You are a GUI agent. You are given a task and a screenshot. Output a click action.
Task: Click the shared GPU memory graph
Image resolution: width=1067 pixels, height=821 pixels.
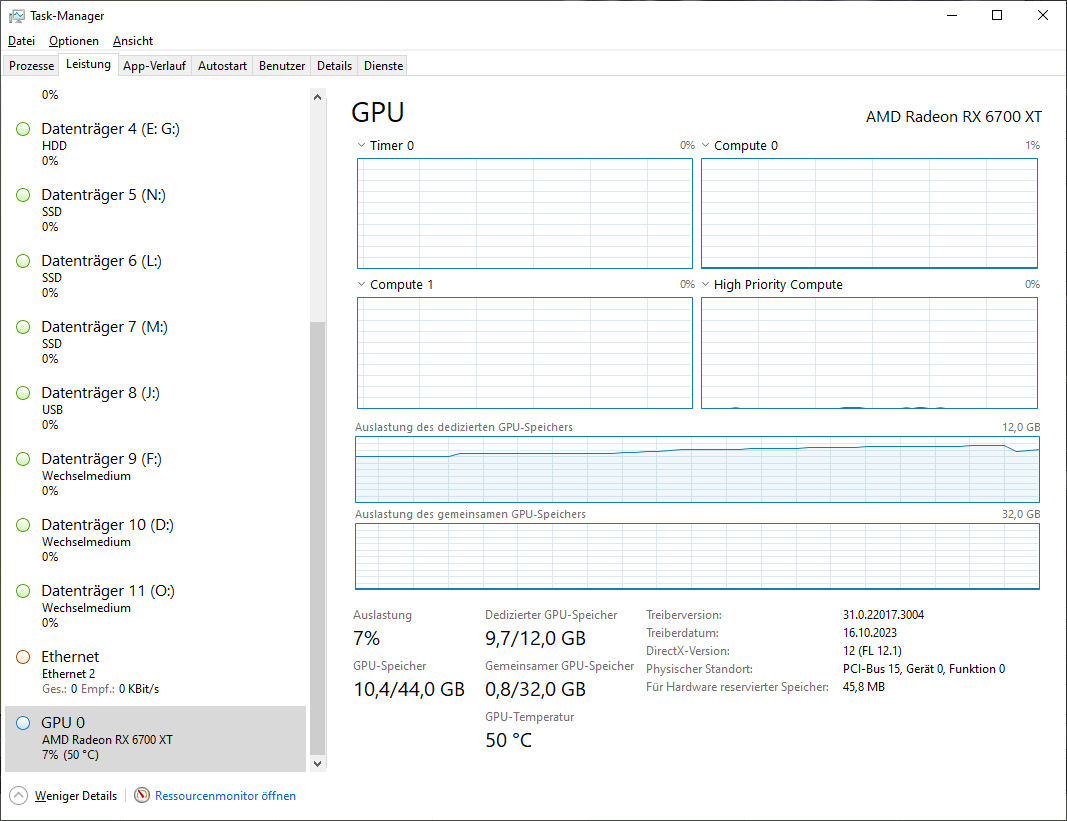coord(697,556)
